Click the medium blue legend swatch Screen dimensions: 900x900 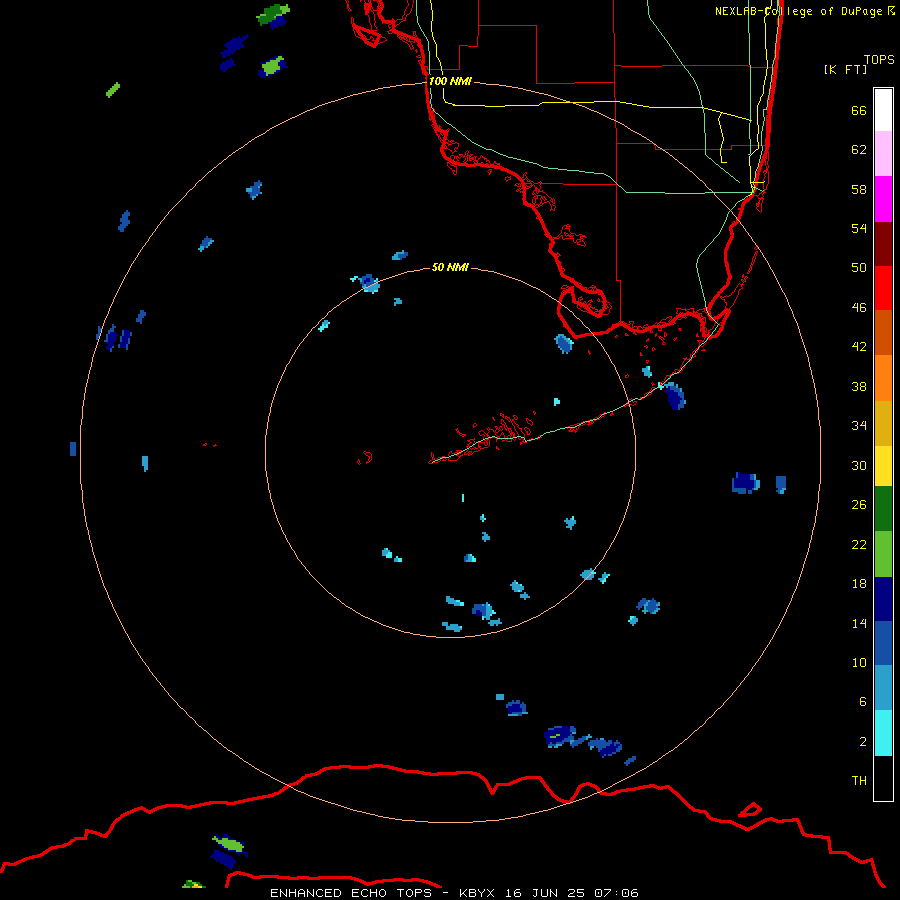pos(883,643)
